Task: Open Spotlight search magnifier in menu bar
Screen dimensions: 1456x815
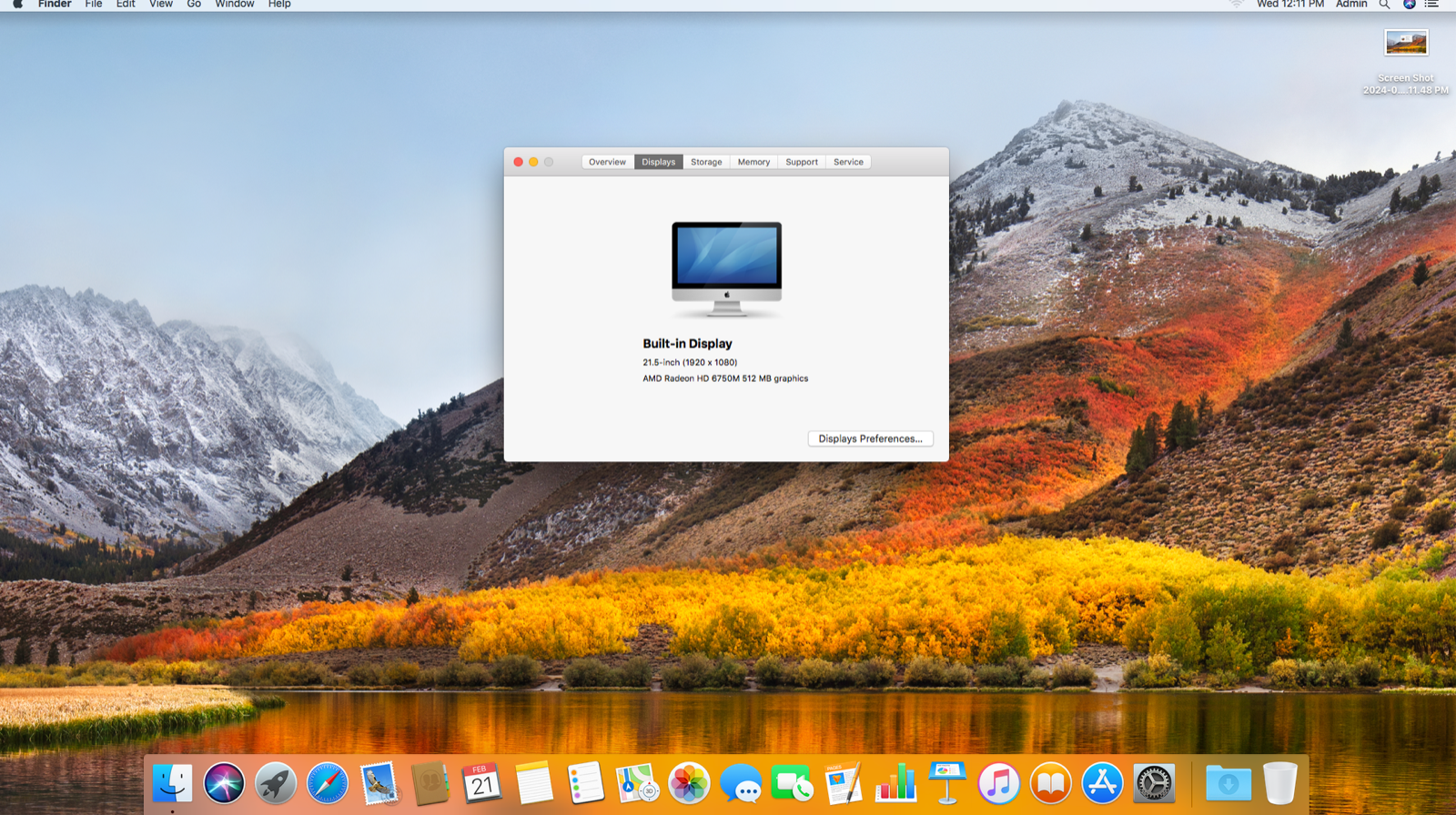Action: 1384,5
